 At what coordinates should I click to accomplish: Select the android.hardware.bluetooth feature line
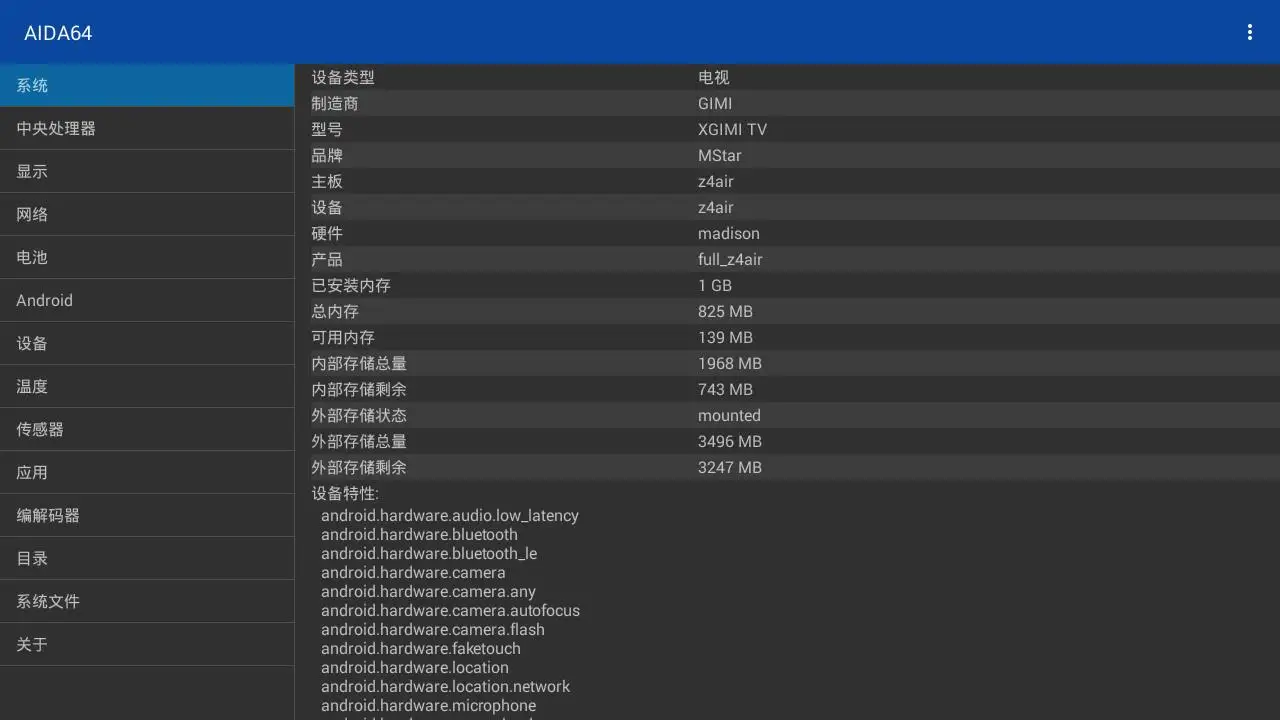click(419, 535)
